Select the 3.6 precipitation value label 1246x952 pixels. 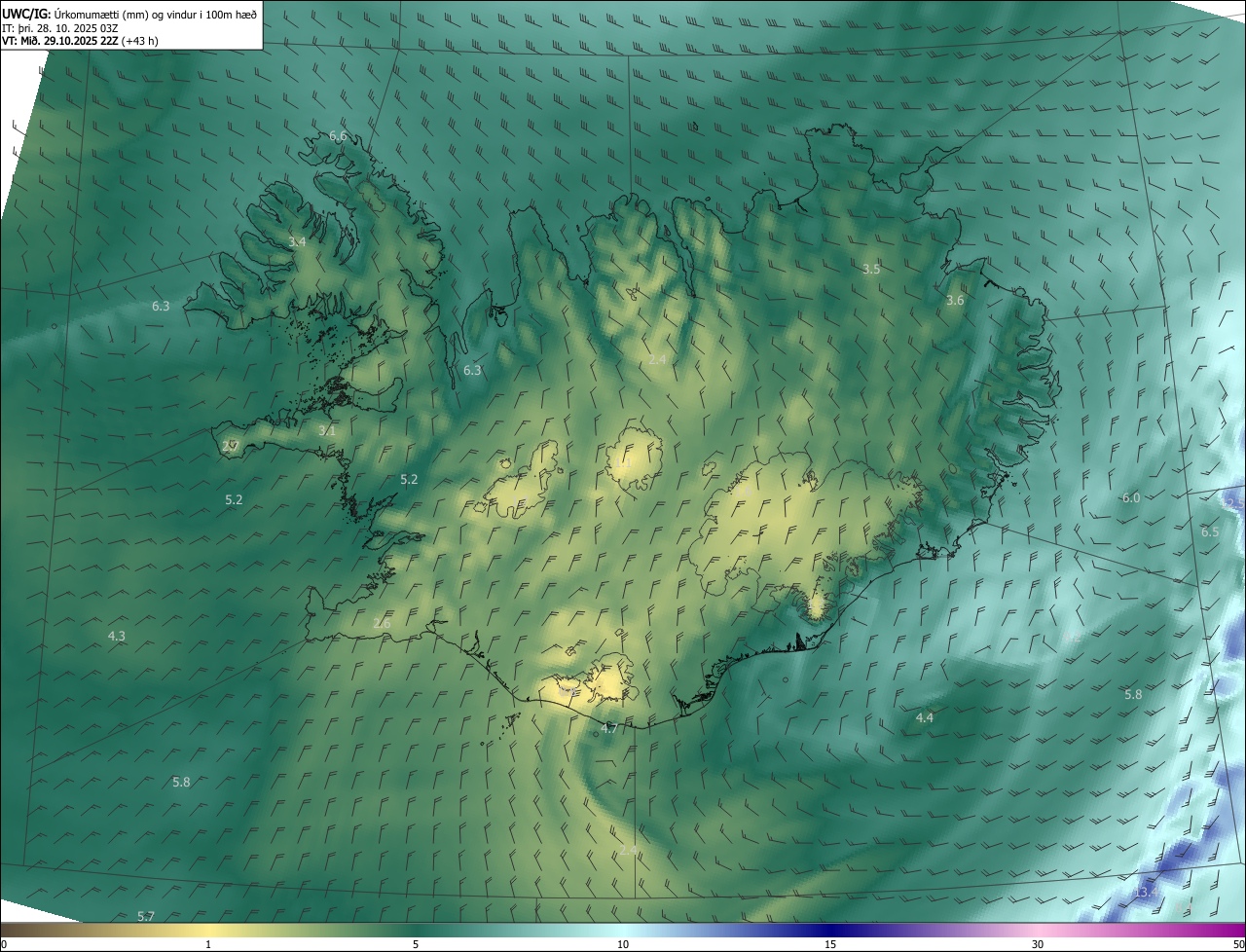click(955, 300)
